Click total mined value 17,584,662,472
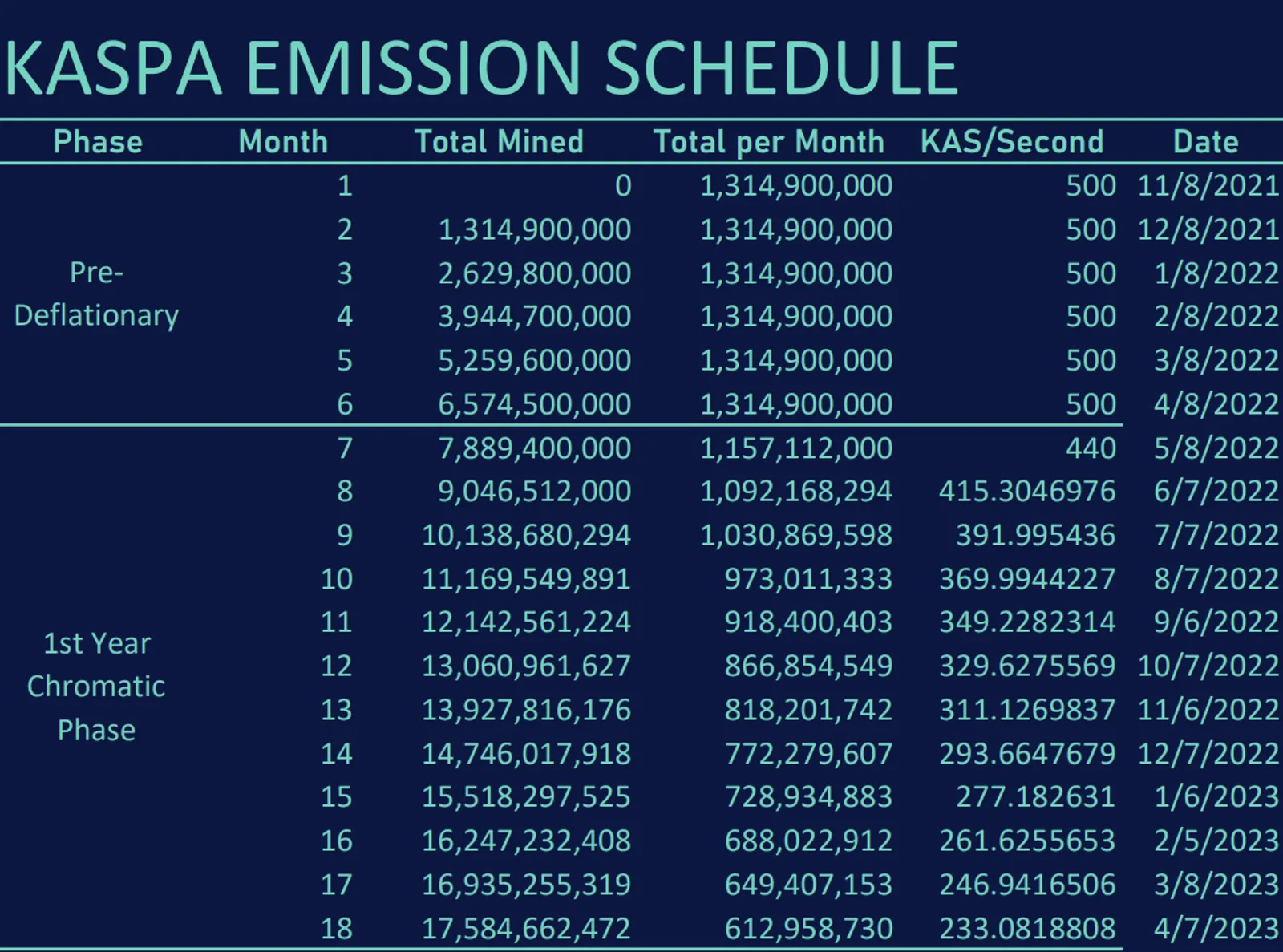1283x952 pixels. click(526, 928)
